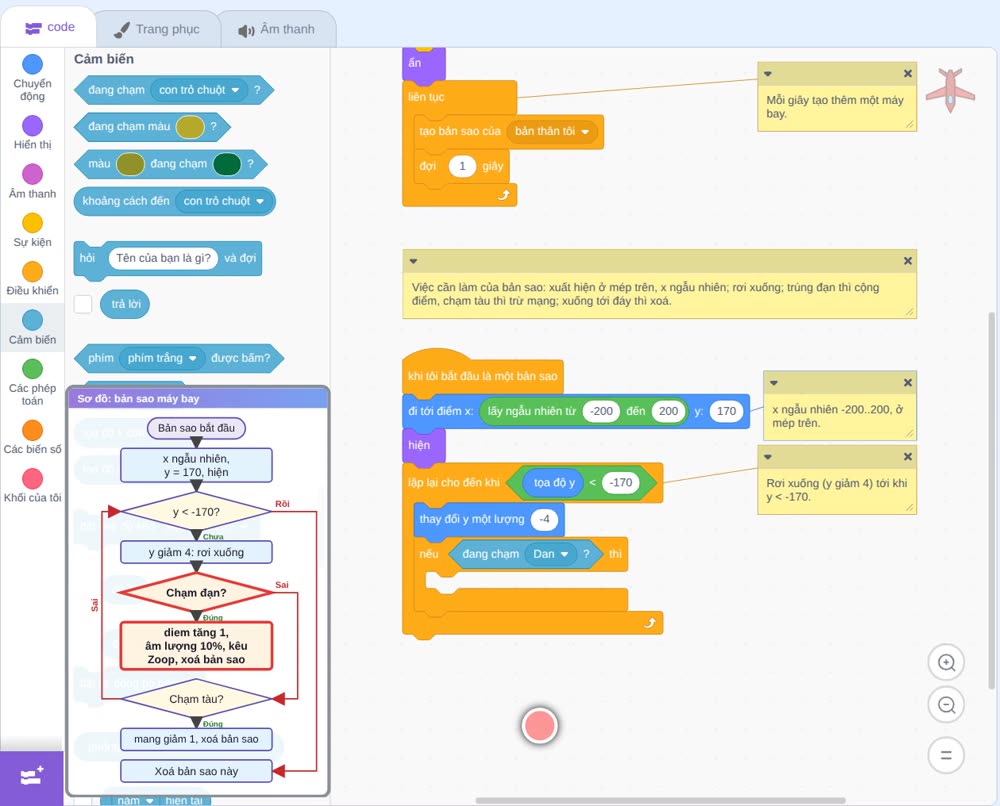Close the 'Mỗi giây tạo thêm' comment

tap(908, 74)
